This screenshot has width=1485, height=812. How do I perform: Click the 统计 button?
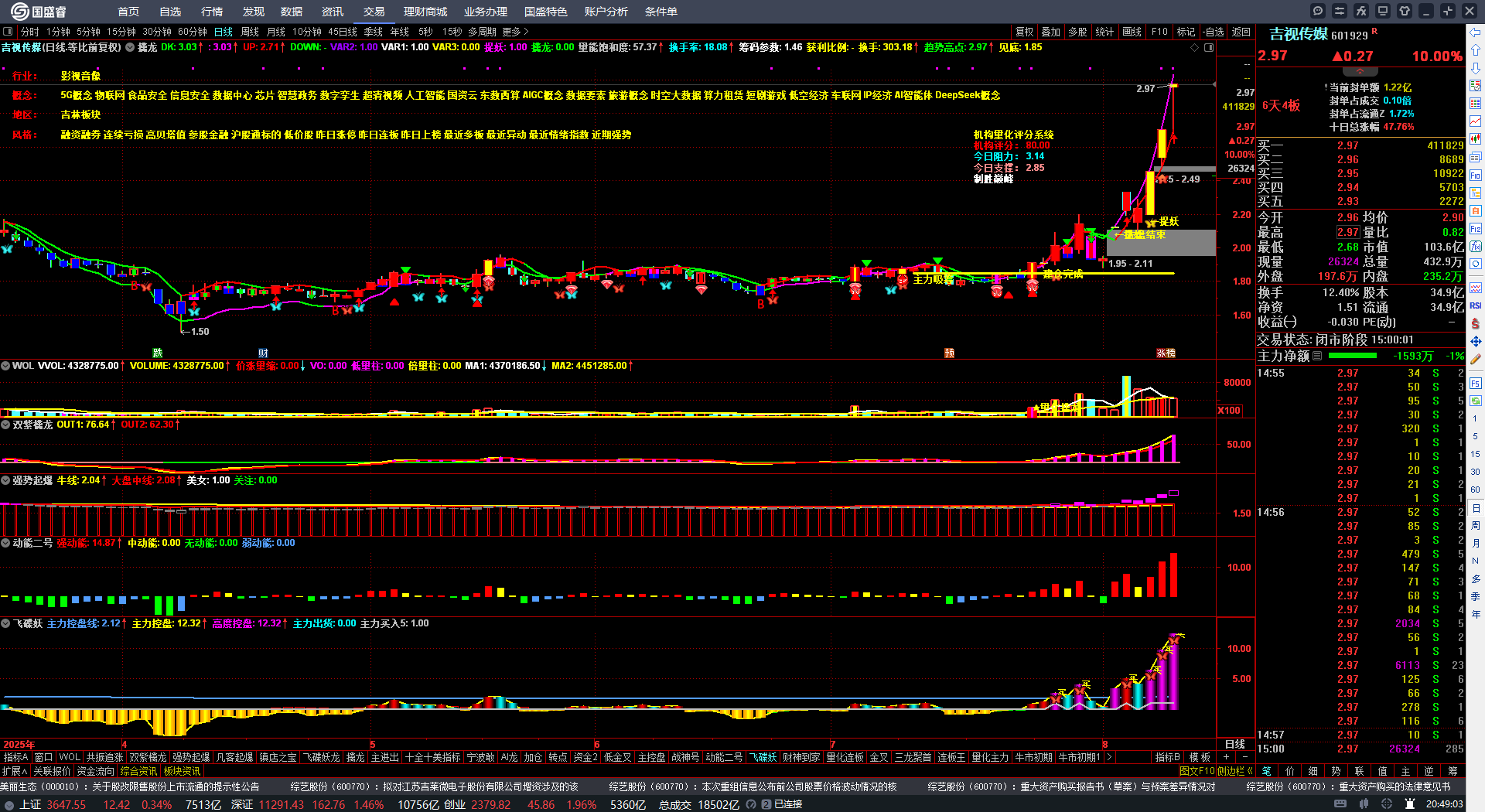pos(1105,32)
